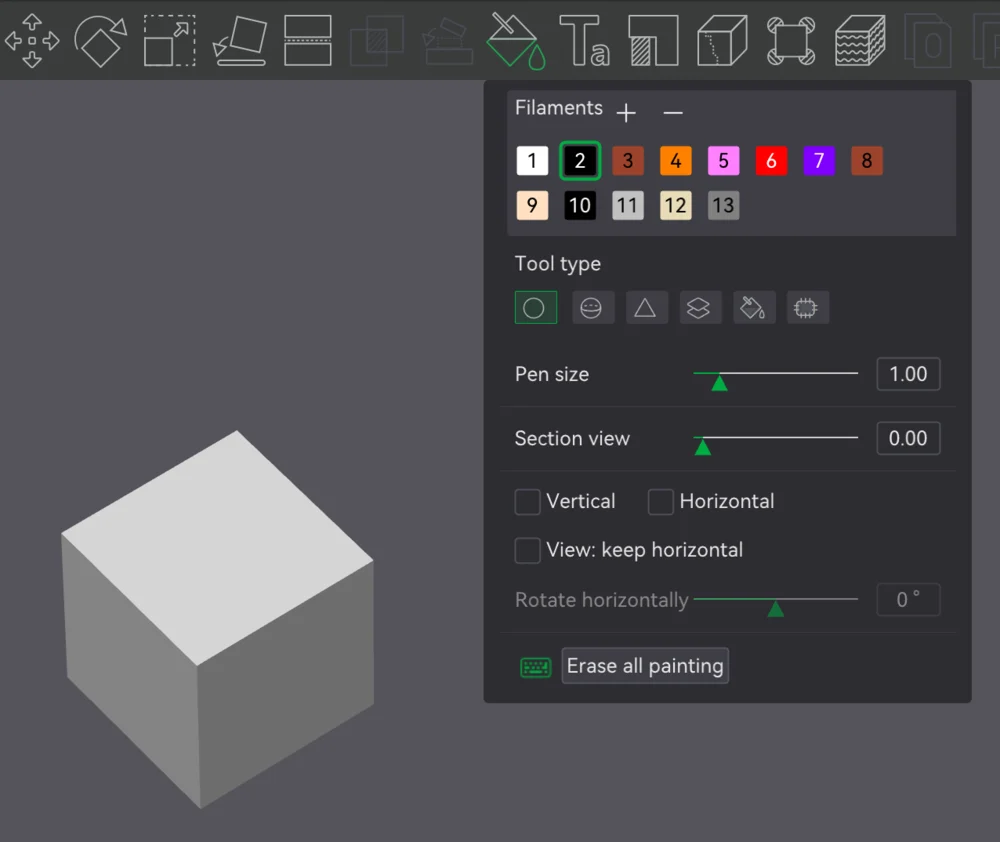Choose the Height range tool type
This screenshot has width=1000, height=842.
pyautogui.click(x=700, y=307)
